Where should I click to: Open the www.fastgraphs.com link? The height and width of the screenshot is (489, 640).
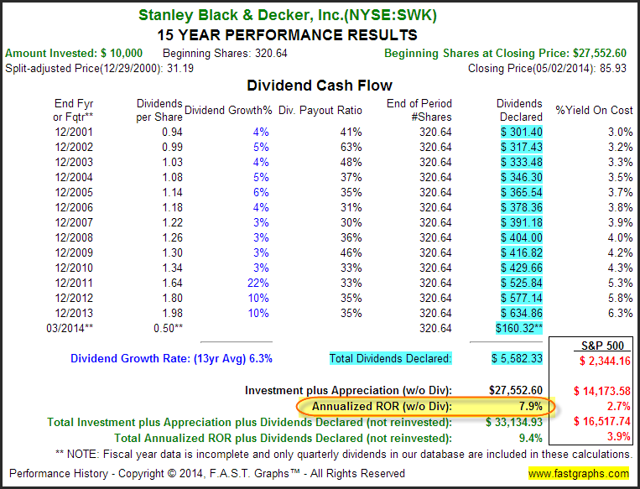pyautogui.click(x=578, y=473)
